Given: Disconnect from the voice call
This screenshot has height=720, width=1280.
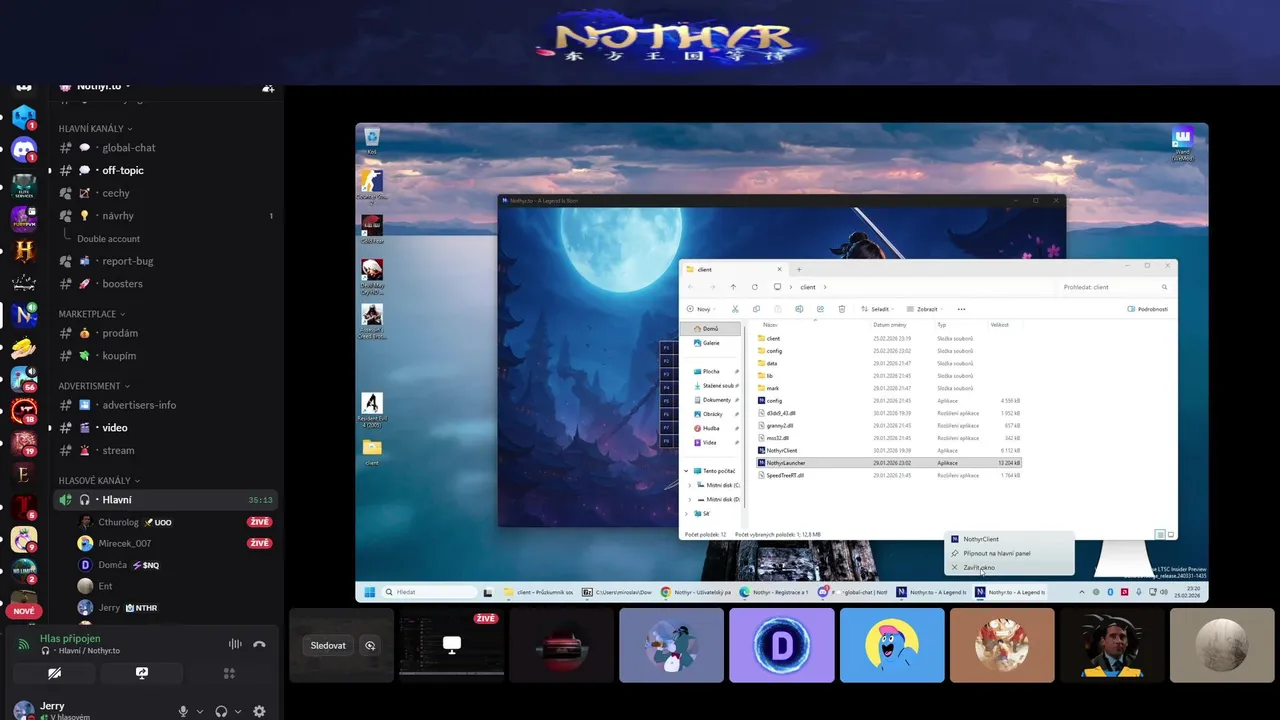Looking at the screenshot, I should (x=259, y=644).
